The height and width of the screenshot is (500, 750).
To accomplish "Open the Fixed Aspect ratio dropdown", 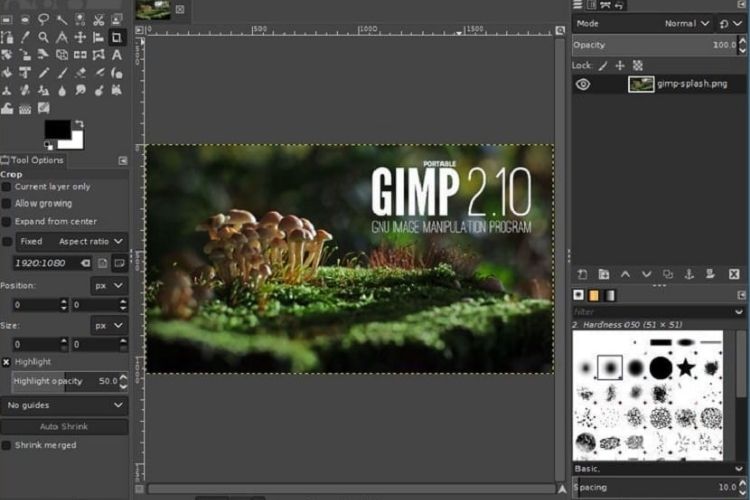I will click(72, 242).
